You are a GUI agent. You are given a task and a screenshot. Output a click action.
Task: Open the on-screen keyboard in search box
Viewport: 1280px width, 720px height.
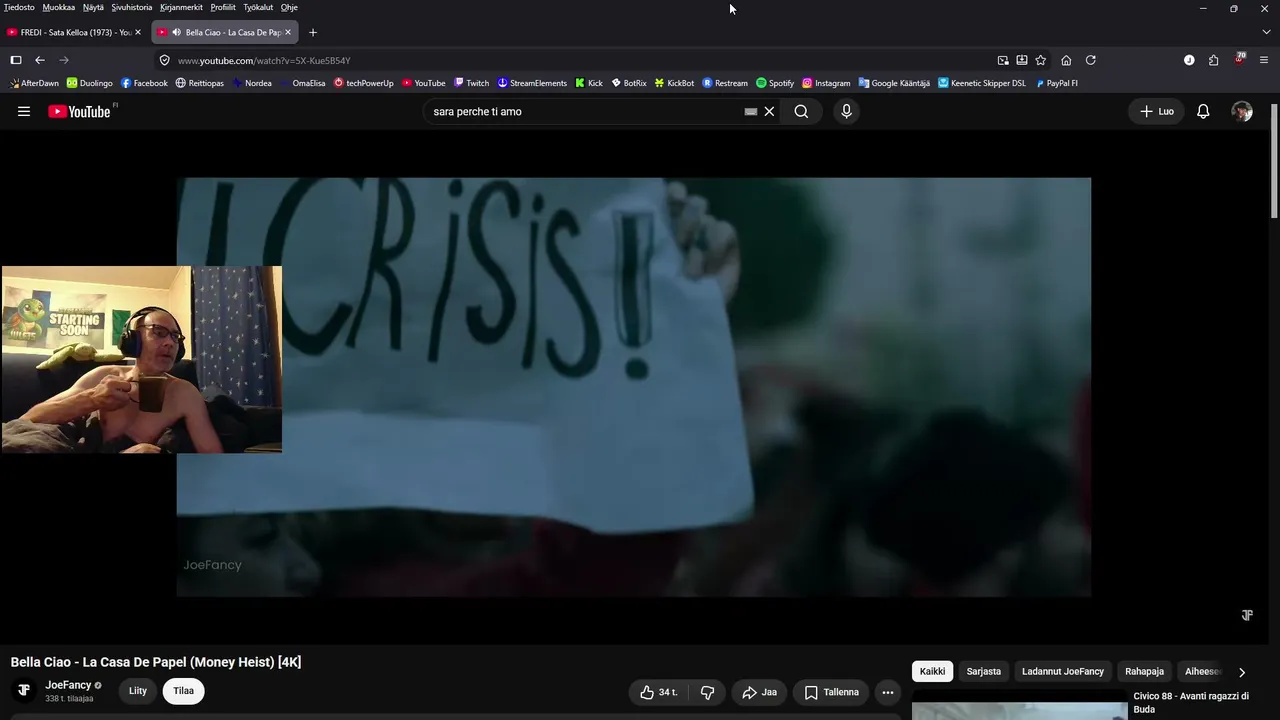point(751,112)
